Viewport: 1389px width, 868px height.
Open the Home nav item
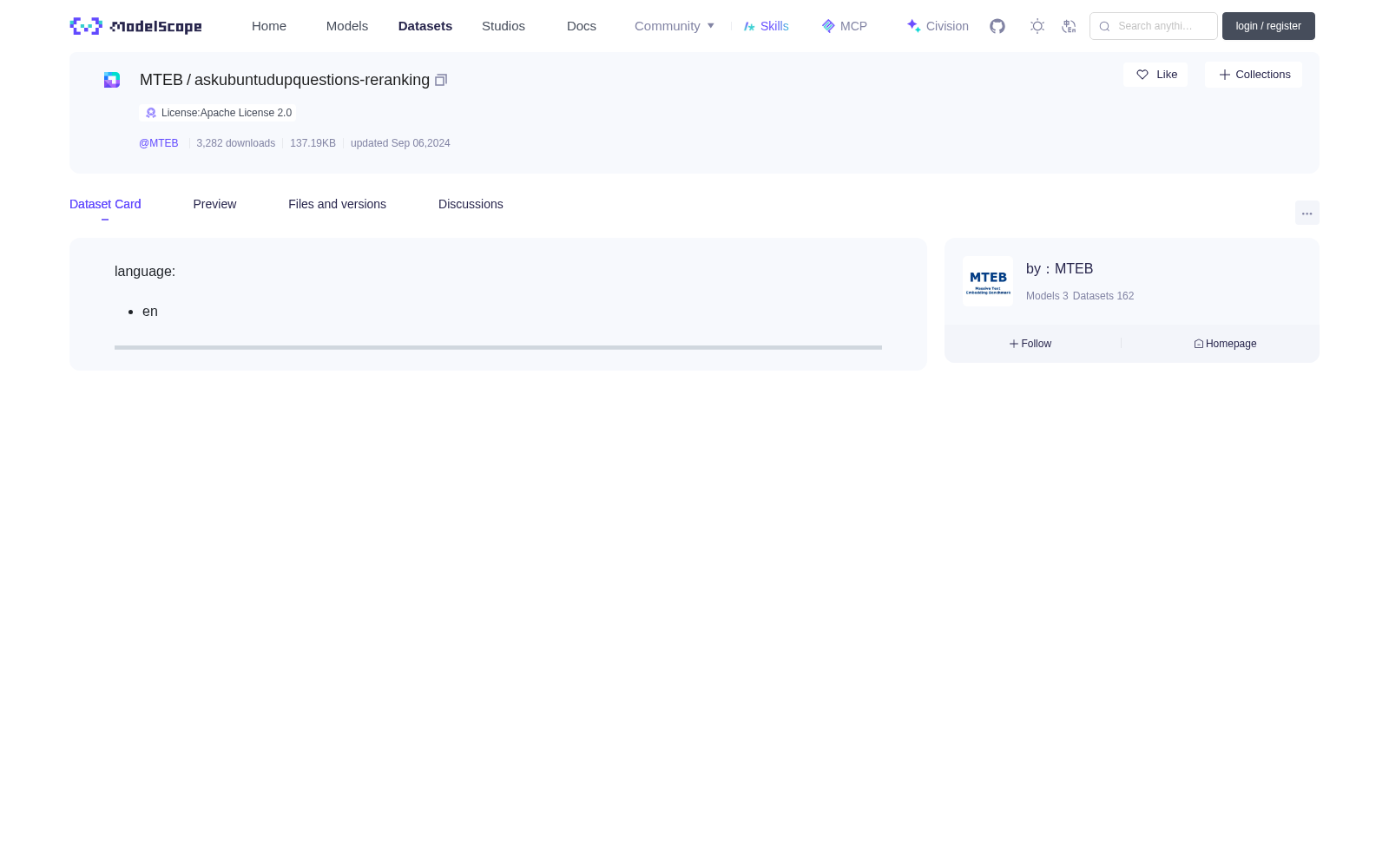(269, 26)
